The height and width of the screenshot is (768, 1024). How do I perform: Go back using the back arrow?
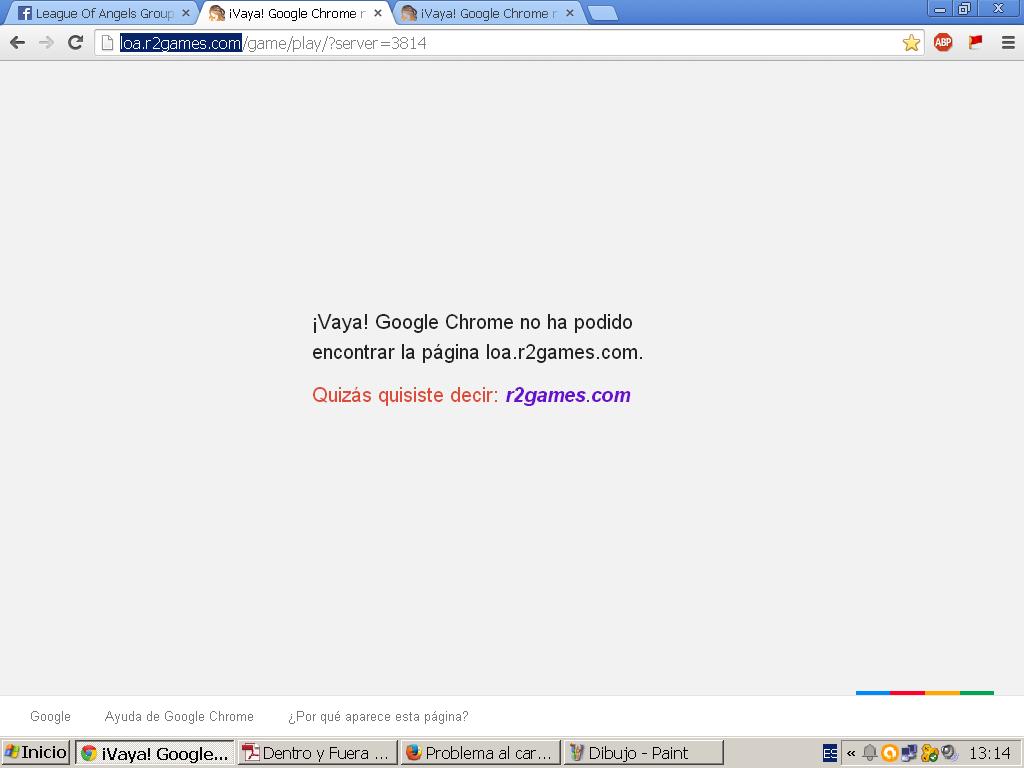click(17, 42)
